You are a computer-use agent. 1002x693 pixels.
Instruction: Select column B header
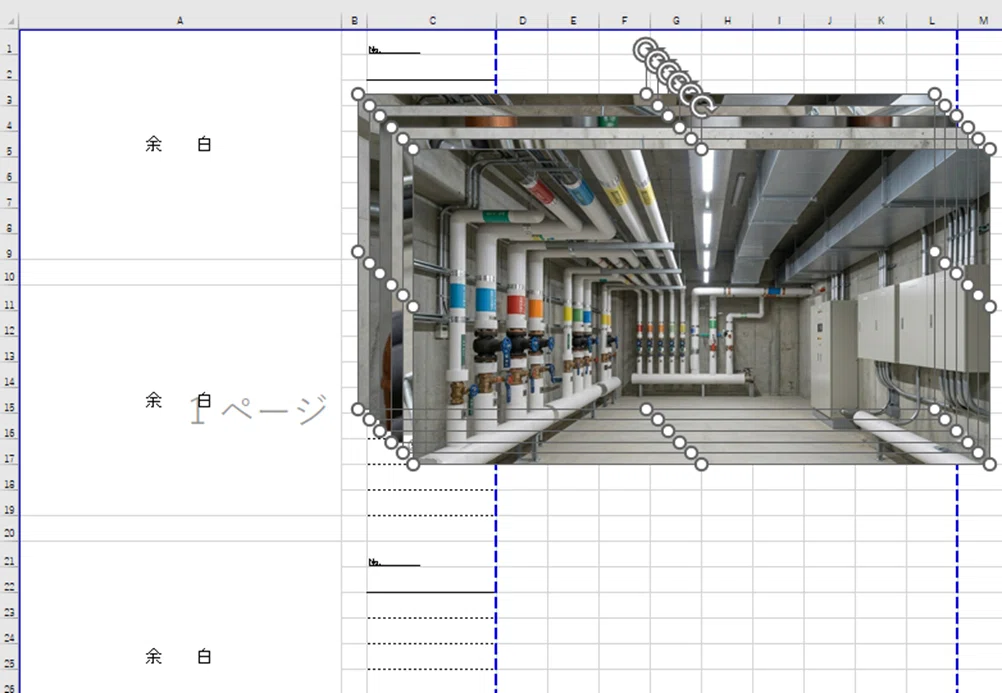pos(354,21)
